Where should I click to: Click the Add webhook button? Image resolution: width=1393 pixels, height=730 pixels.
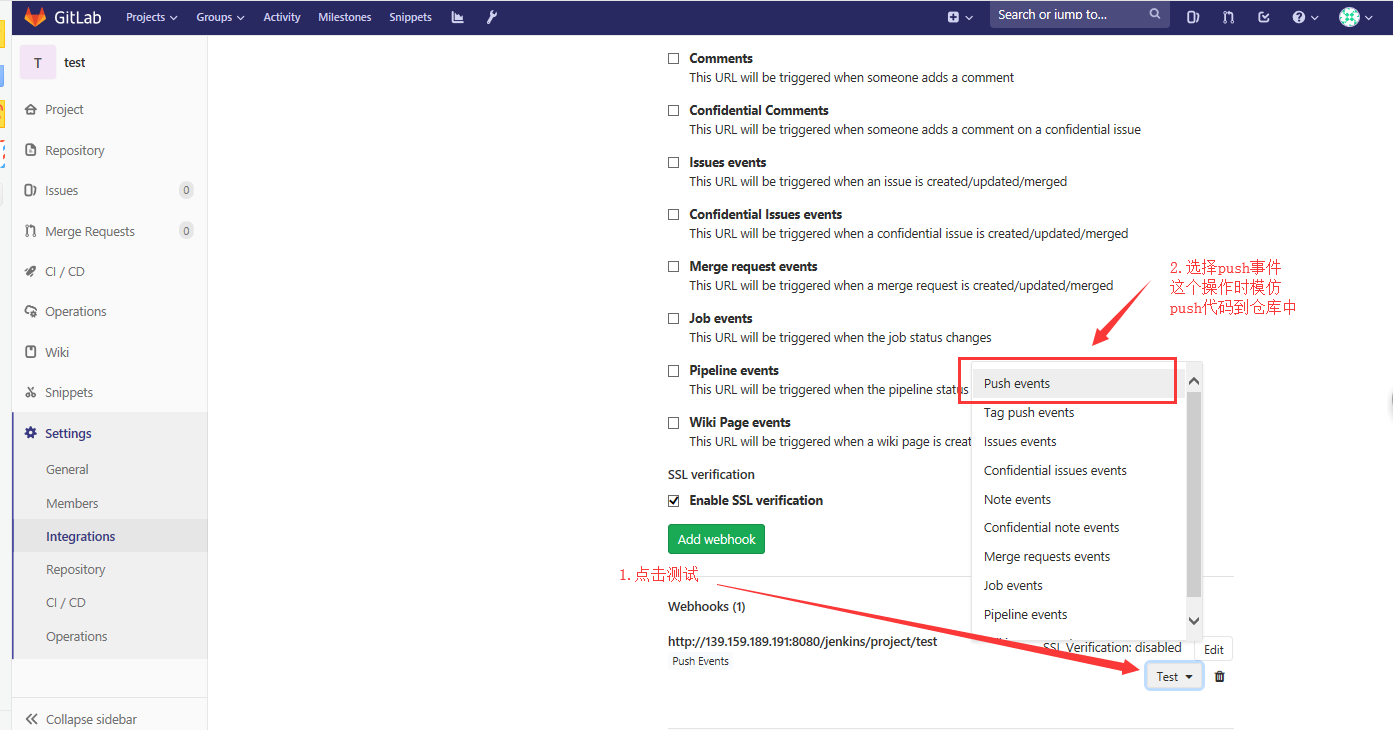click(716, 539)
